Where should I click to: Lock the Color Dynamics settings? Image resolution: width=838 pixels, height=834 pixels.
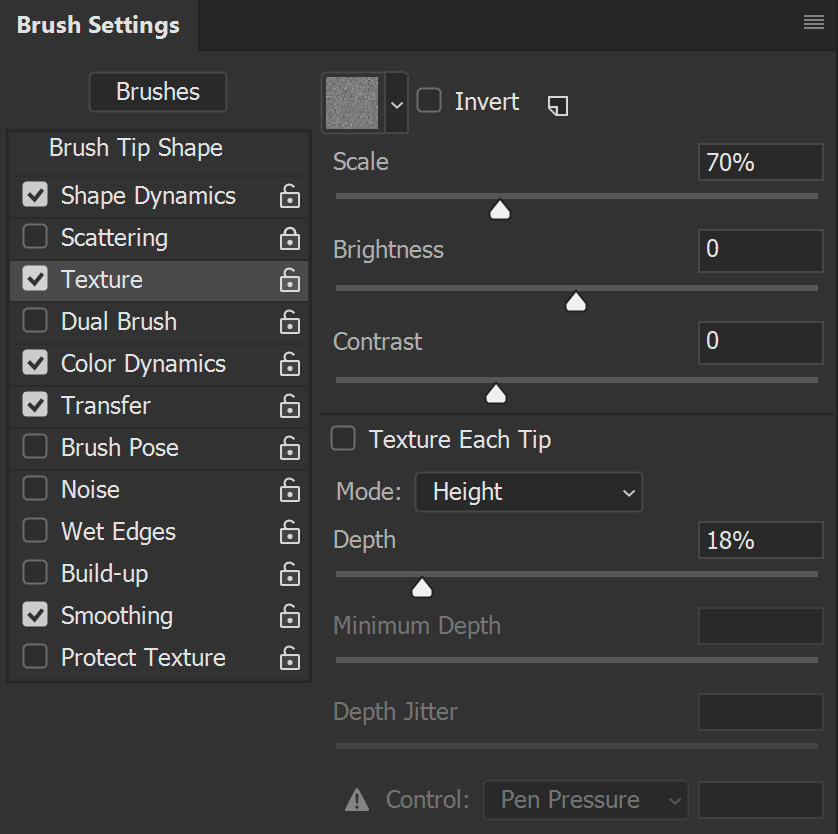(290, 364)
